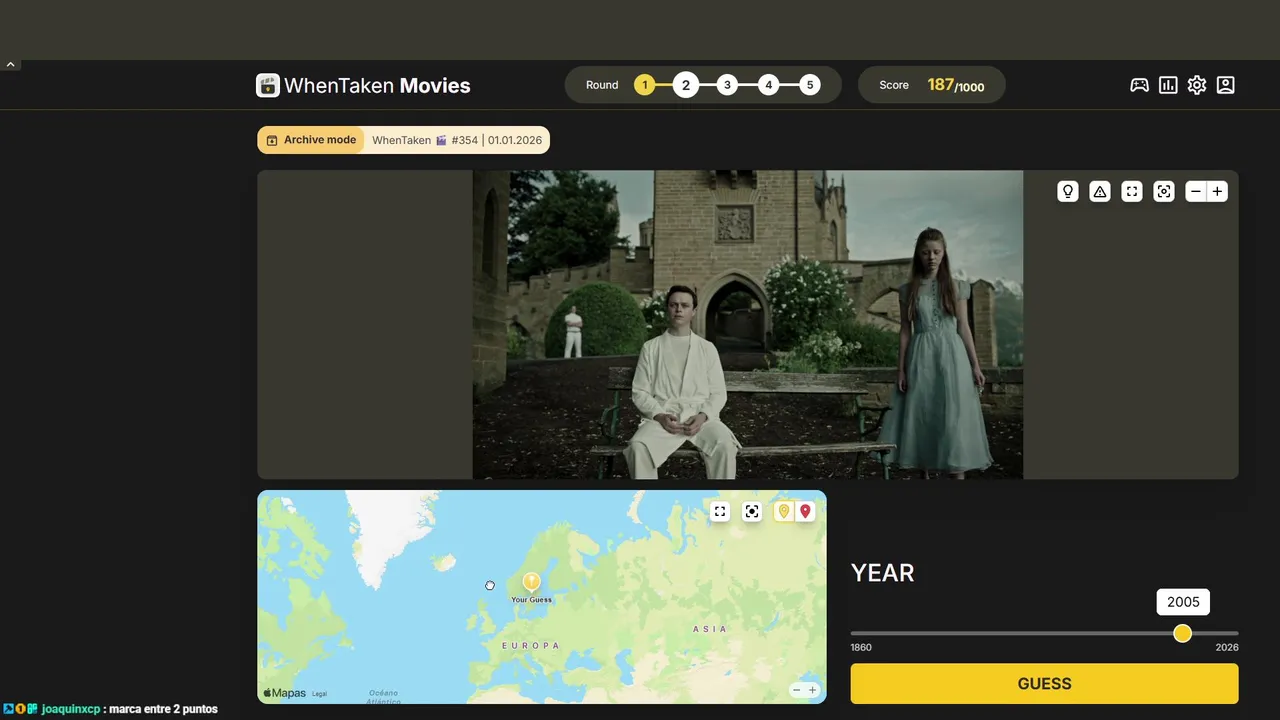
Task: Open the game modes controller icon
Action: (1139, 85)
